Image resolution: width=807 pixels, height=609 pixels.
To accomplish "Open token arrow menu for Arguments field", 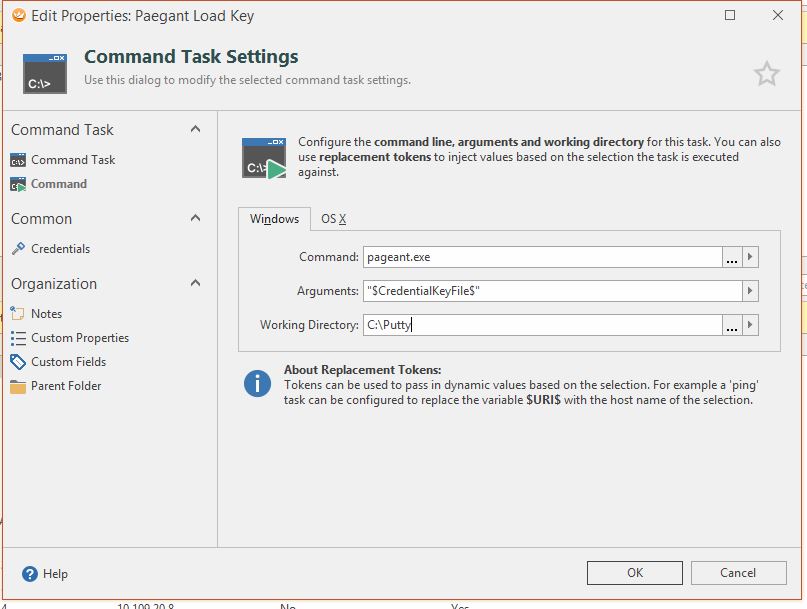I will 750,291.
